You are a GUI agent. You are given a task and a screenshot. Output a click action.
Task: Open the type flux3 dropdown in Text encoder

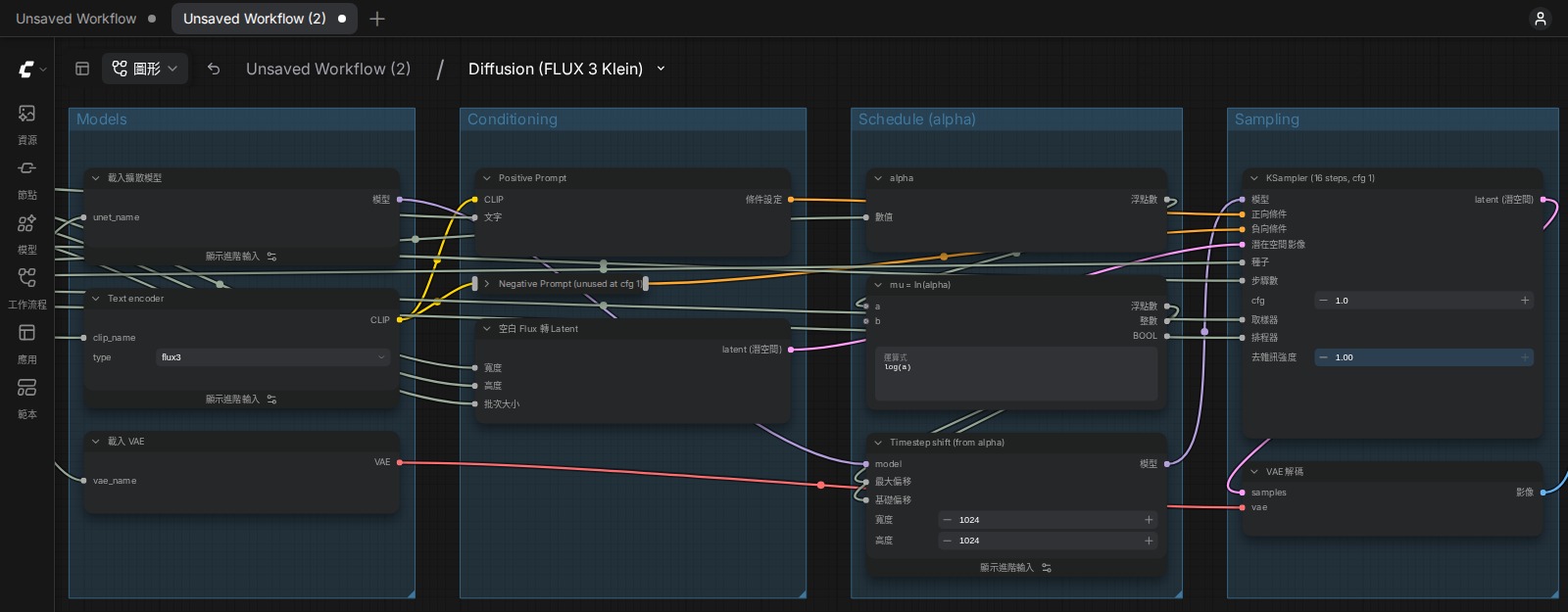273,357
